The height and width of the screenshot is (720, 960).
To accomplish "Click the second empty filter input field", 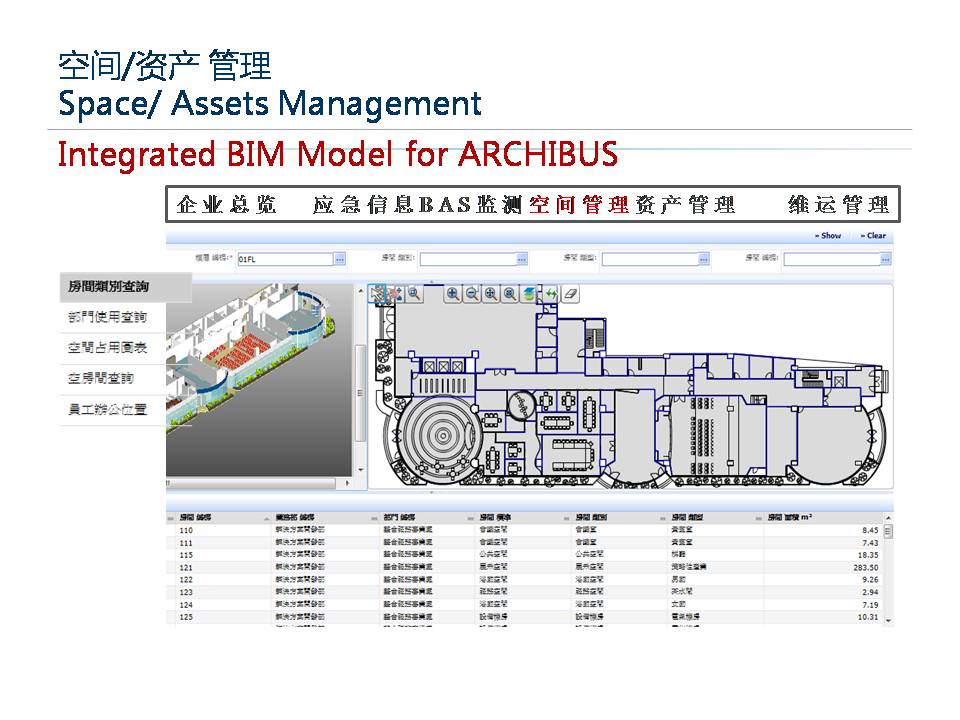I will tap(468, 260).
